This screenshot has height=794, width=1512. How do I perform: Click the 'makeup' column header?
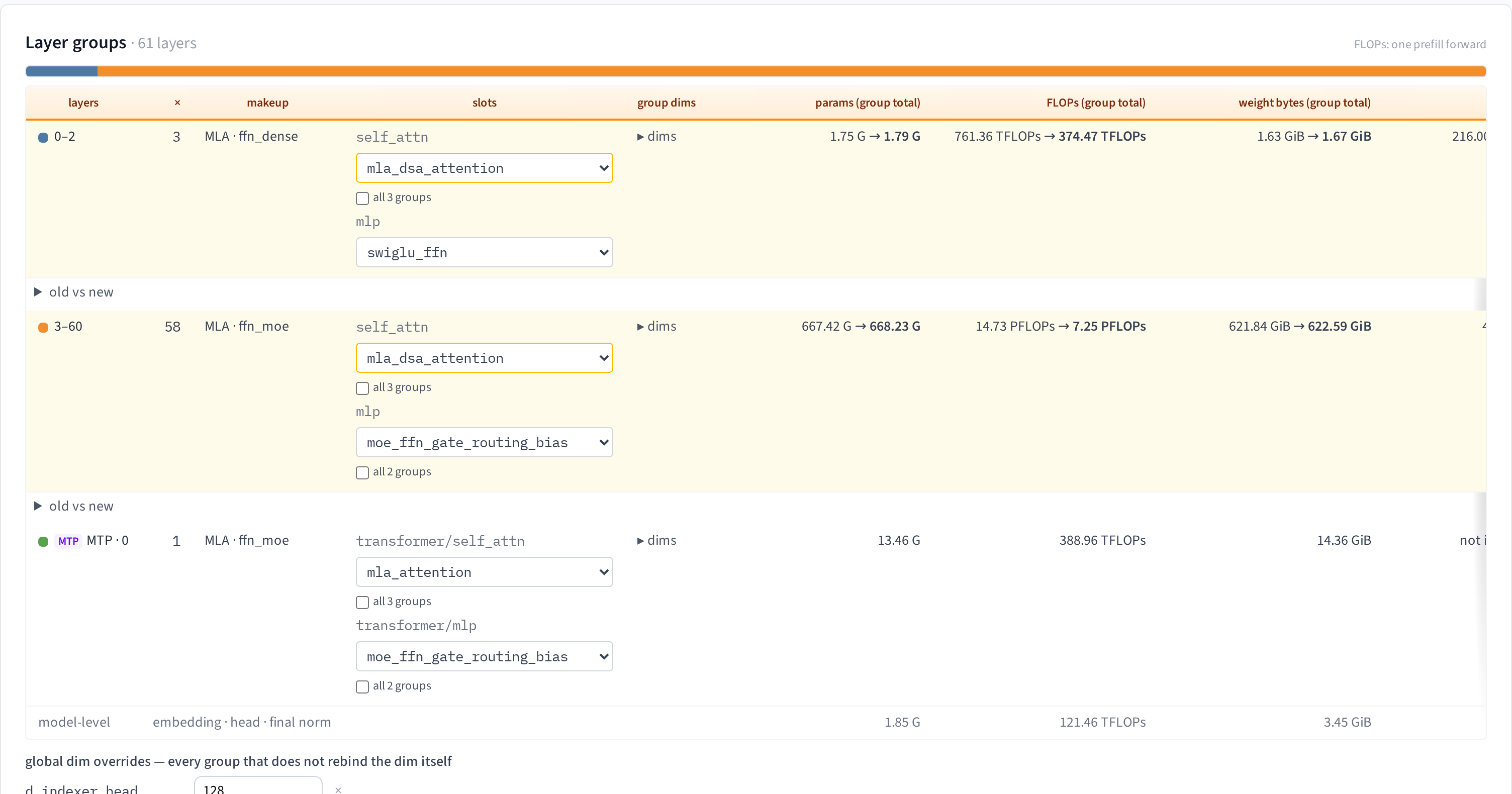point(267,104)
